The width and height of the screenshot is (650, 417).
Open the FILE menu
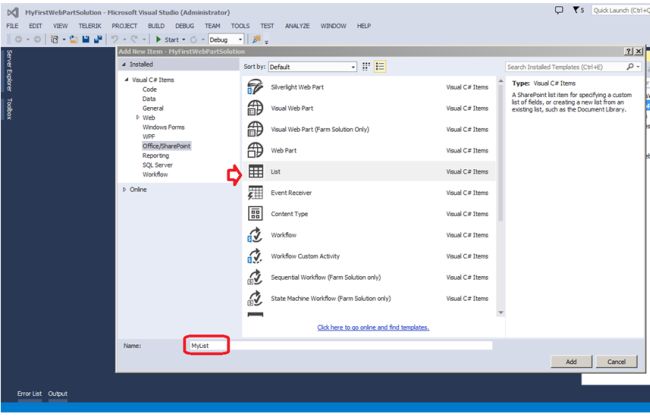pos(12,26)
